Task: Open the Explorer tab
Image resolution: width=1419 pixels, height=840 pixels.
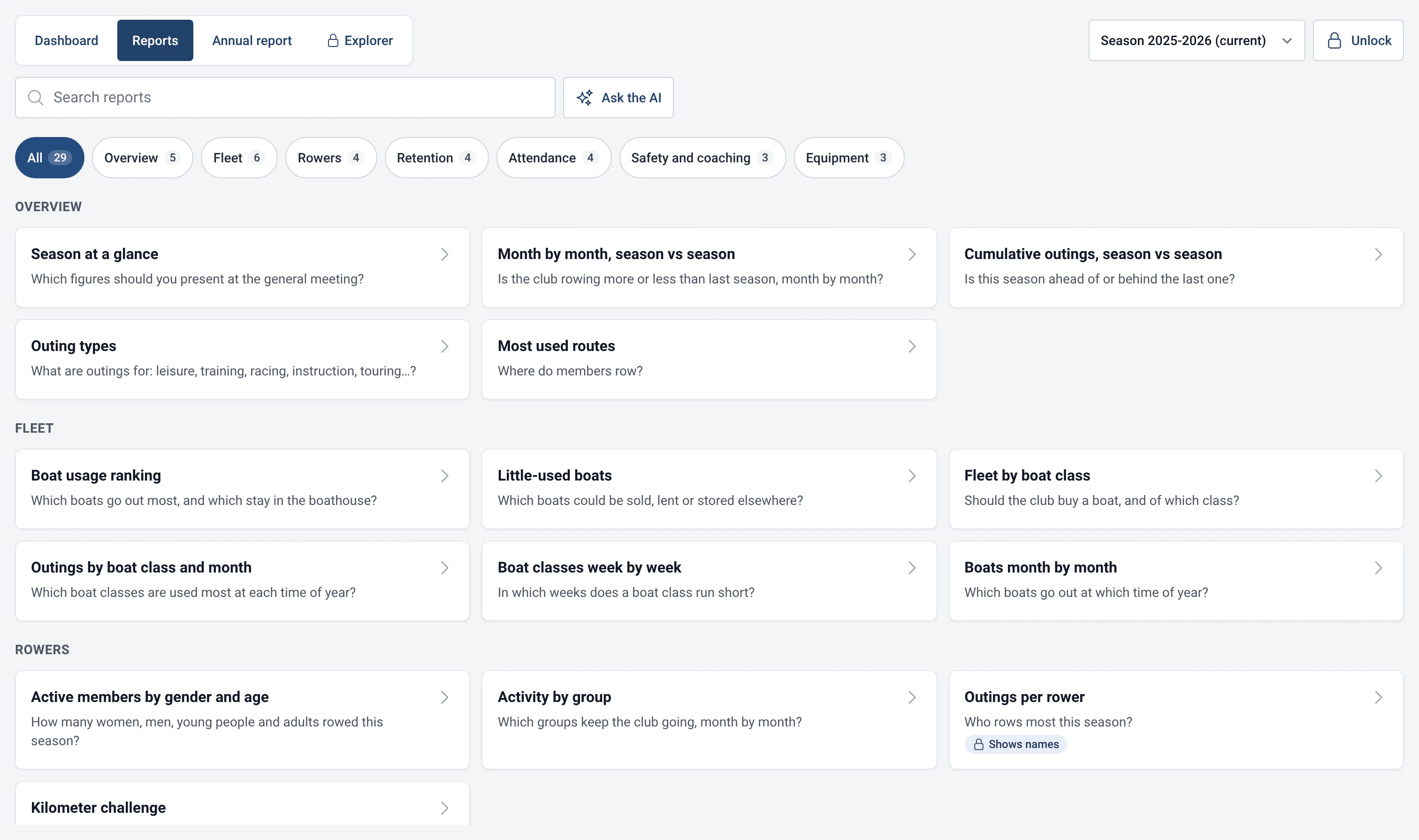Action: pos(360,40)
